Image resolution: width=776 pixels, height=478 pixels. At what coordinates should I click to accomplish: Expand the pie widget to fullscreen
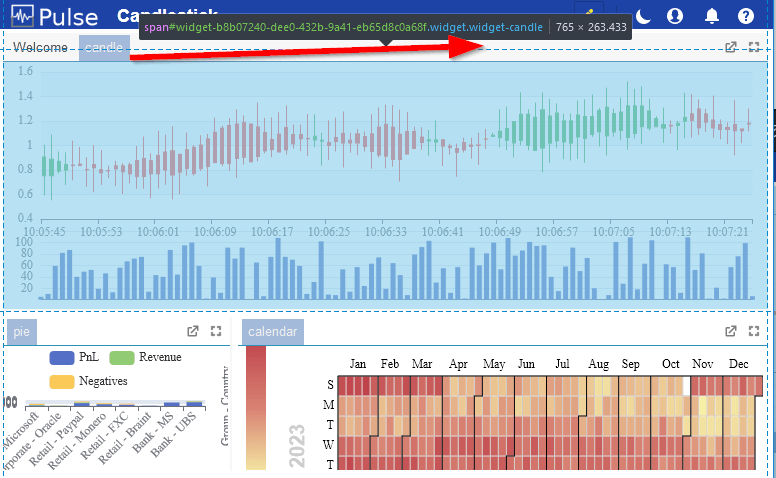coord(216,331)
